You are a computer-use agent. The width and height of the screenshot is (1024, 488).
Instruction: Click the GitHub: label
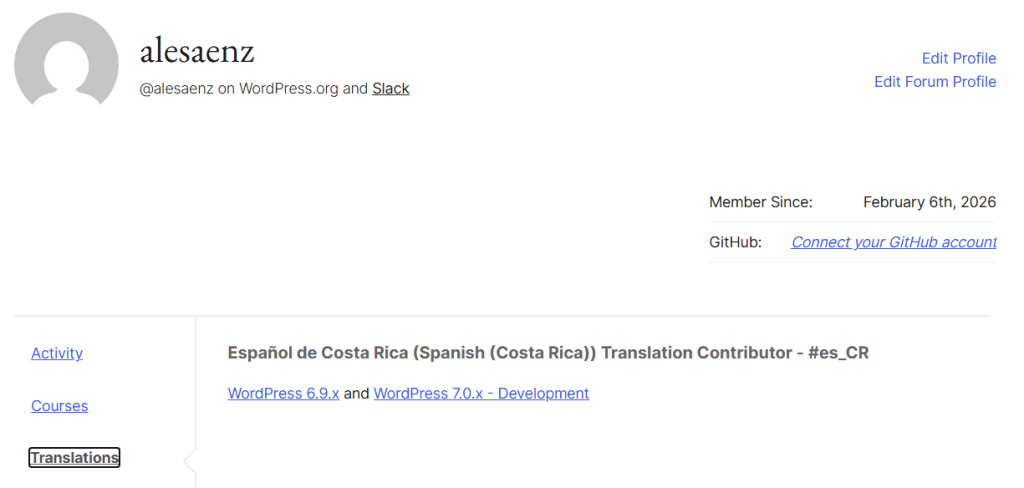coord(735,242)
